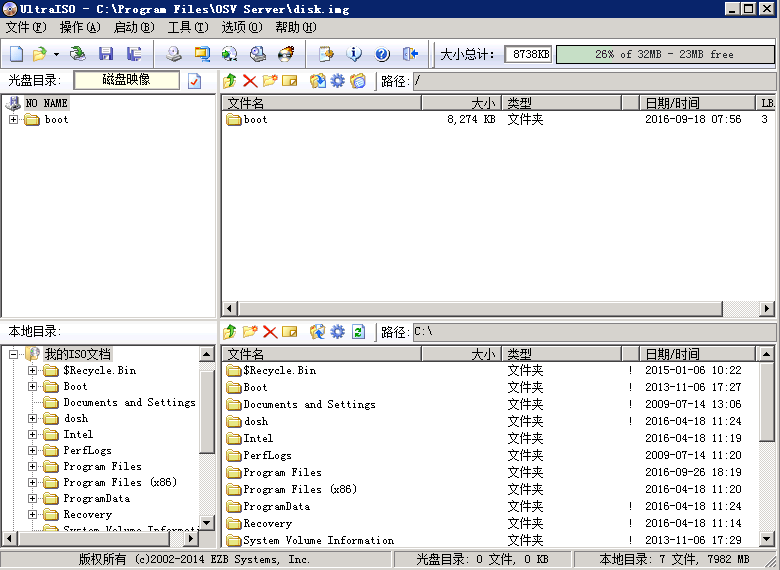The height and width of the screenshot is (570, 780).
Task: Open the 工具(T) menu
Action: (188, 27)
